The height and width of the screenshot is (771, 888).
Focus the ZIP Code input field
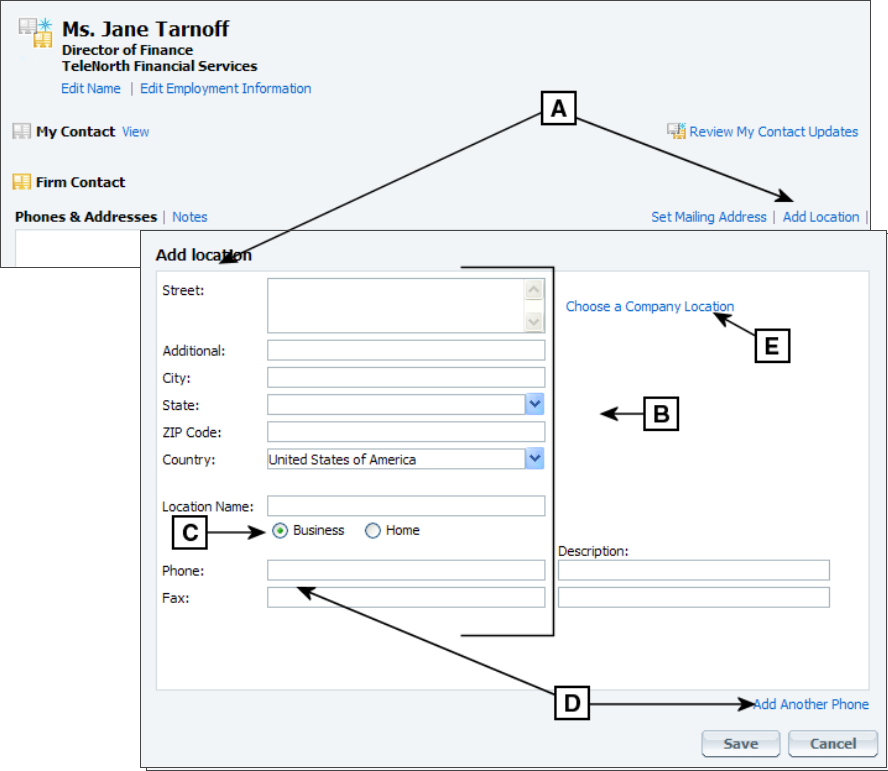click(x=406, y=432)
